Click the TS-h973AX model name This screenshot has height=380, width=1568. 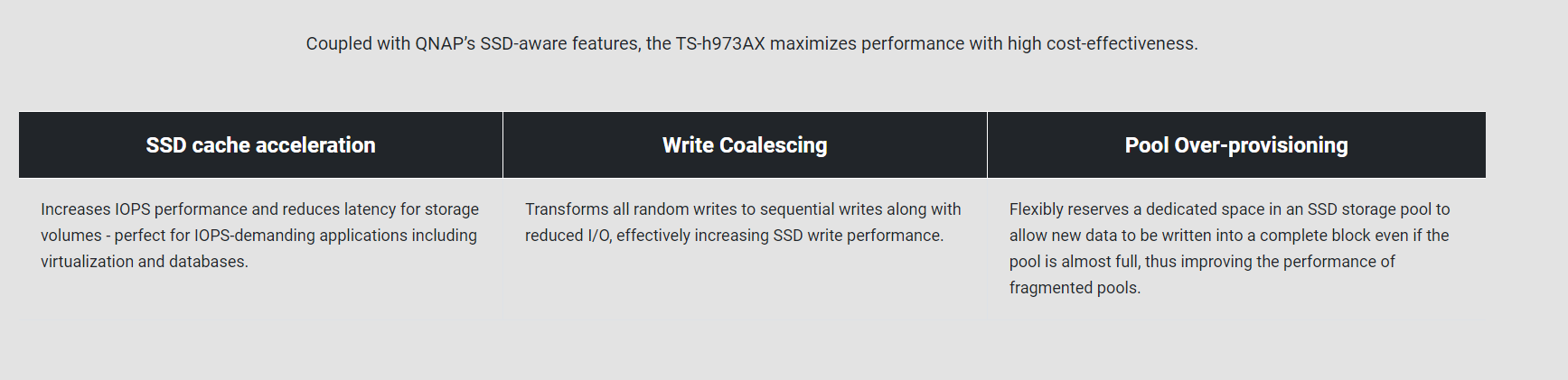(720, 43)
